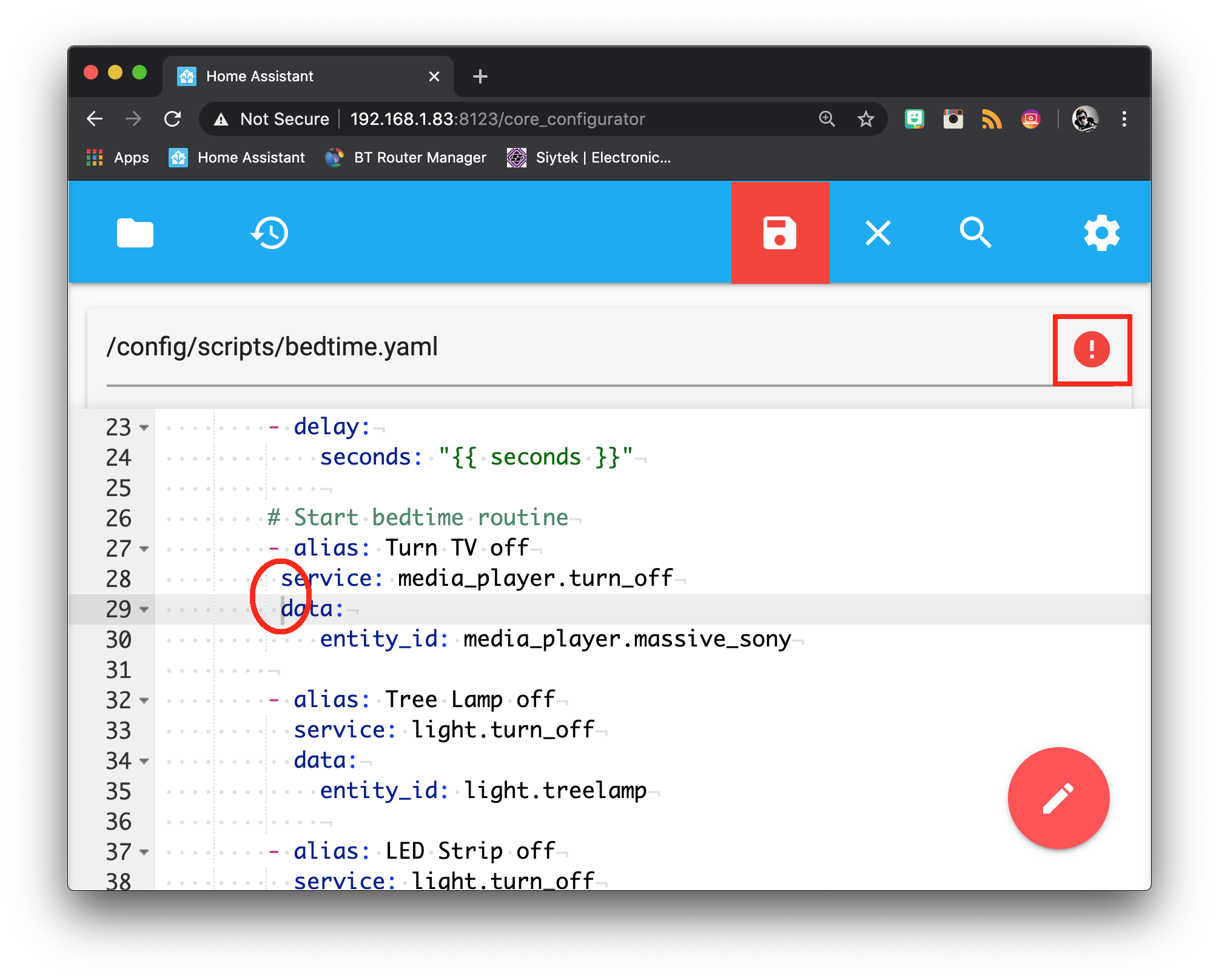Screen dimensions: 1219x980
Task: Bookmark the page with the star icon
Action: pos(866,119)
